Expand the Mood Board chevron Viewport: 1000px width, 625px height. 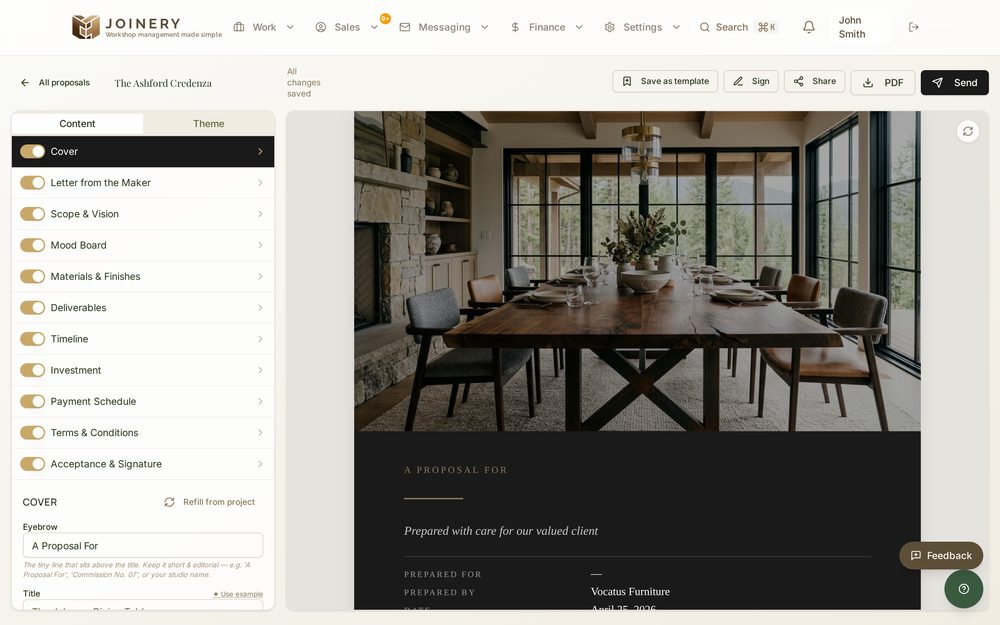click(260, 245)
